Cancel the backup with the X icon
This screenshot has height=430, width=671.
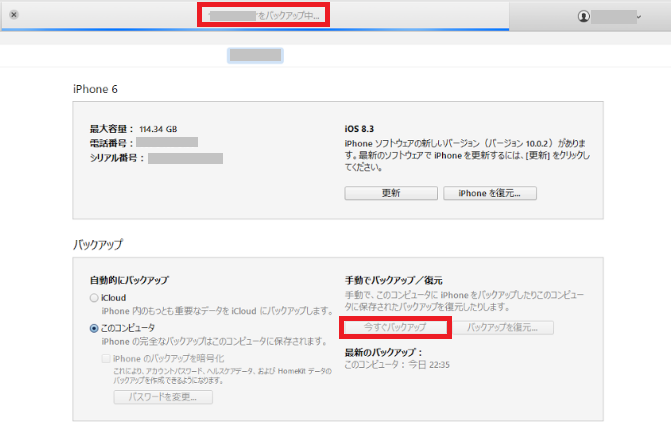pyautogui.click(x=14, y=15)
